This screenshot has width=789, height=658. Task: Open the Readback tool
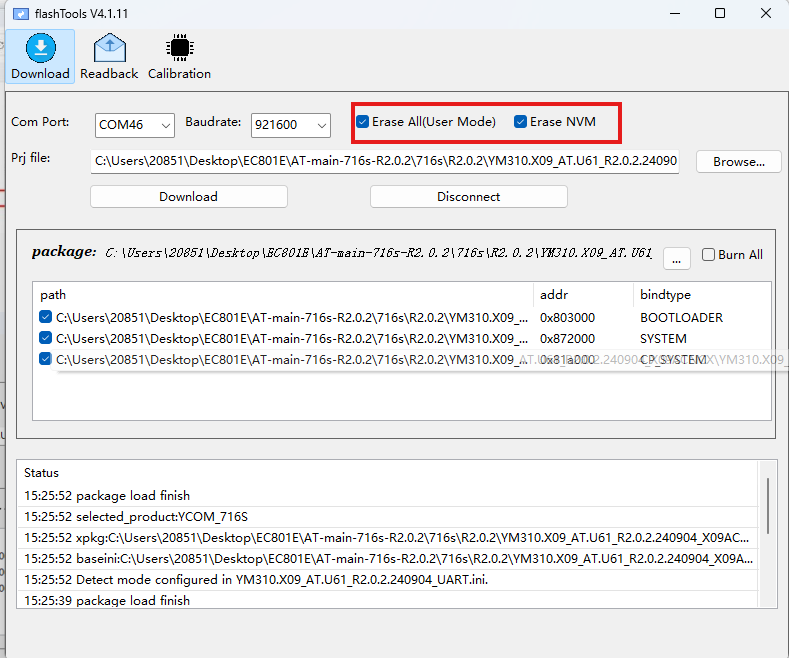pos(109,56)
